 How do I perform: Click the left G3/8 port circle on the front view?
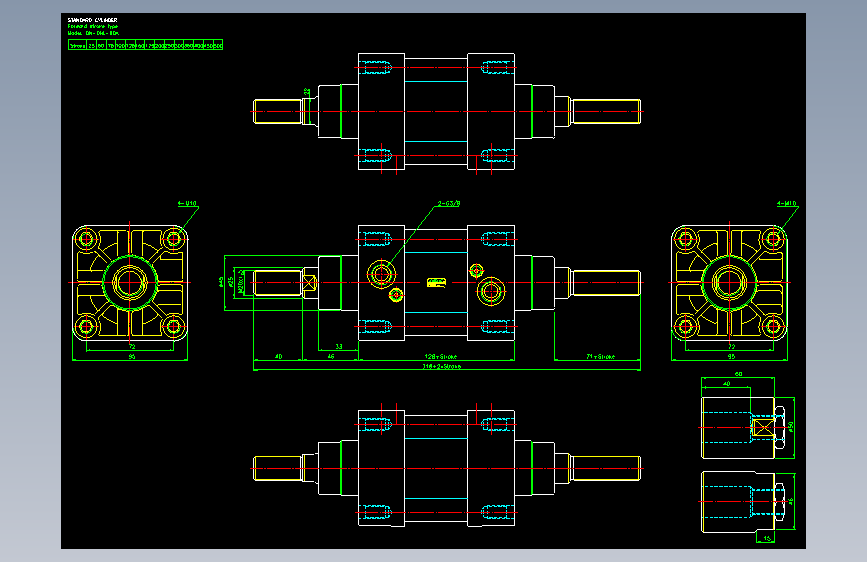point(381,274)
